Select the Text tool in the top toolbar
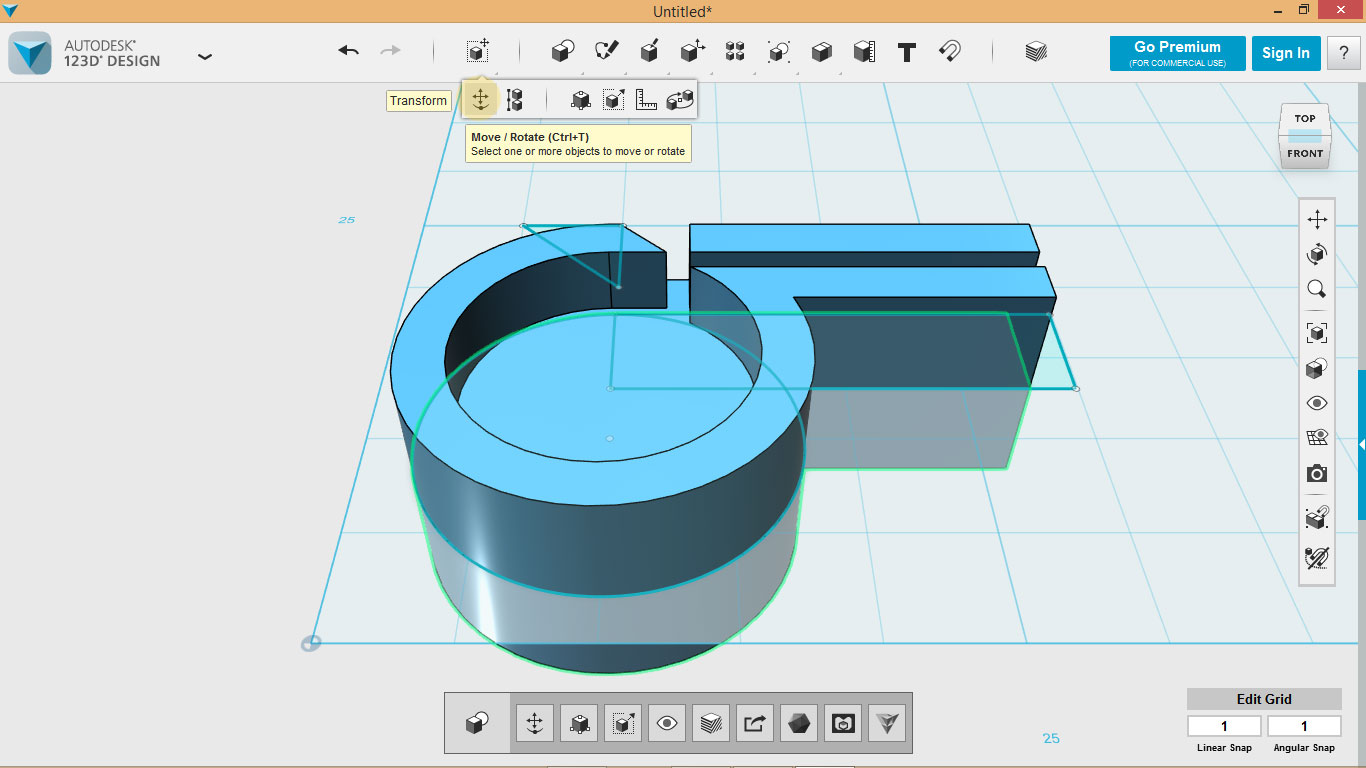 [x=907, y=52]
